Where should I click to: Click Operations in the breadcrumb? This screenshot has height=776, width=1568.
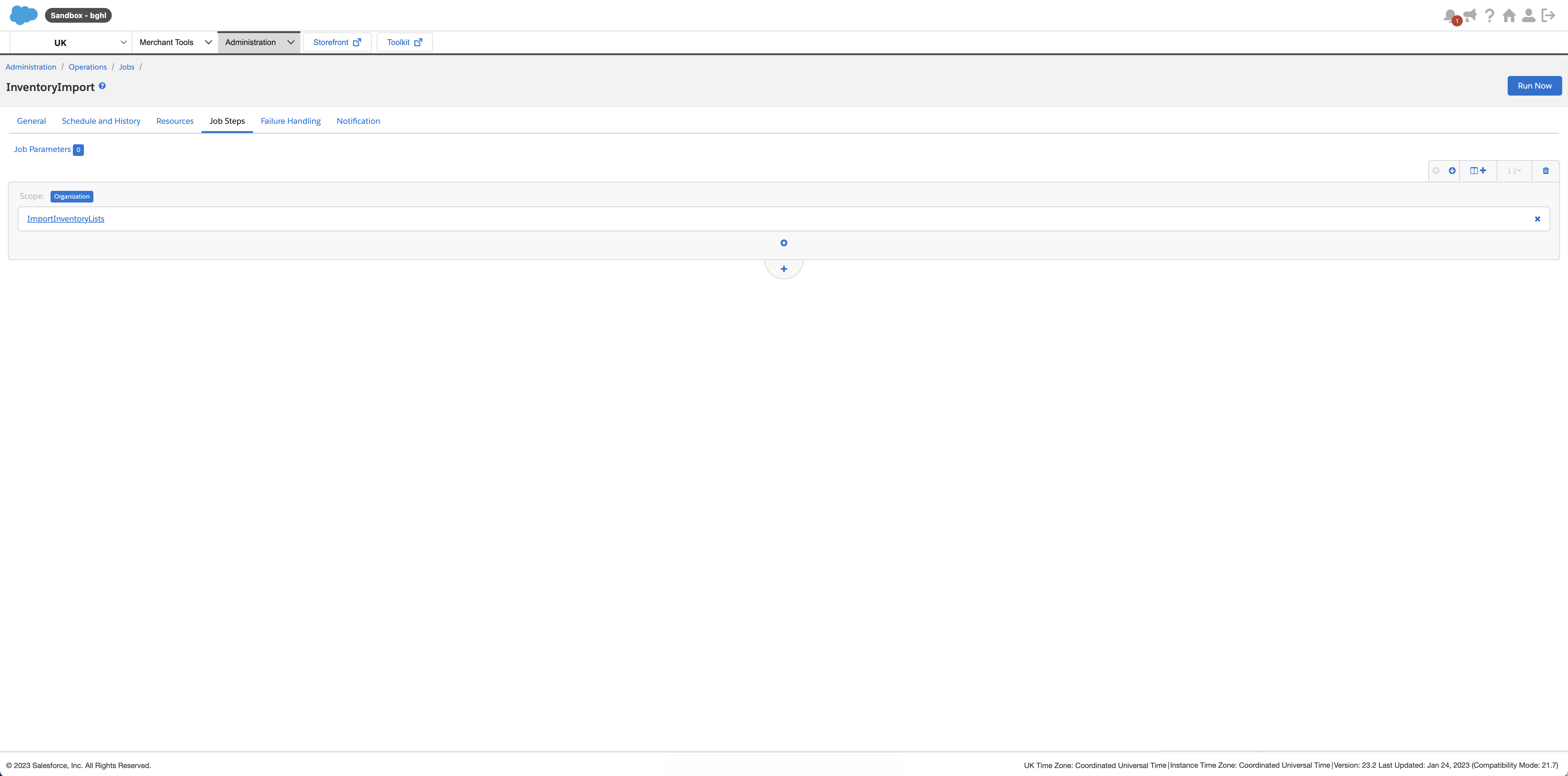point(88,67)
